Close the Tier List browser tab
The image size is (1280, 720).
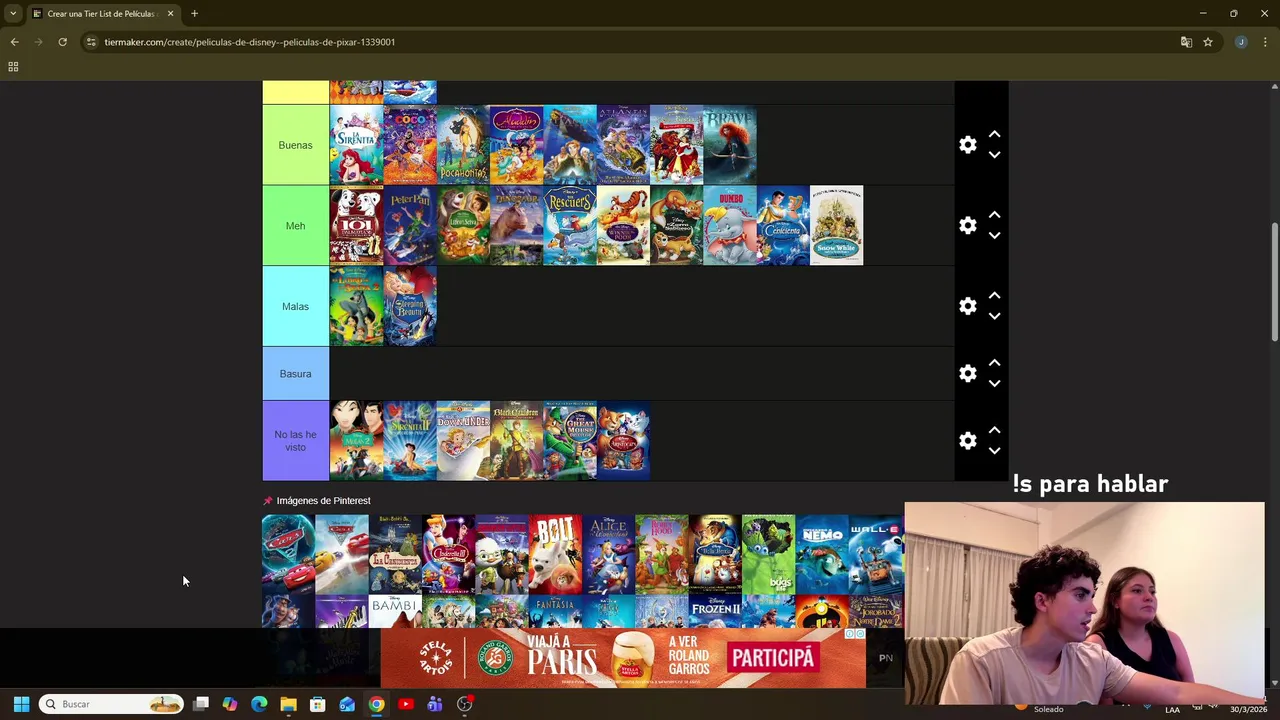click(170, 14)
